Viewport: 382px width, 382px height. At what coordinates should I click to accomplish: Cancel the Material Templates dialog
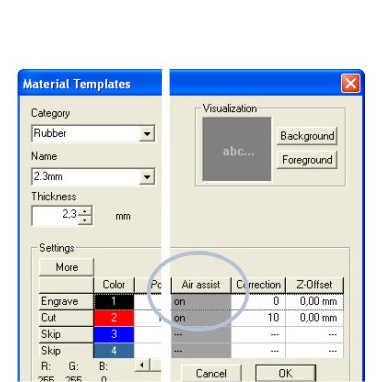211,373
